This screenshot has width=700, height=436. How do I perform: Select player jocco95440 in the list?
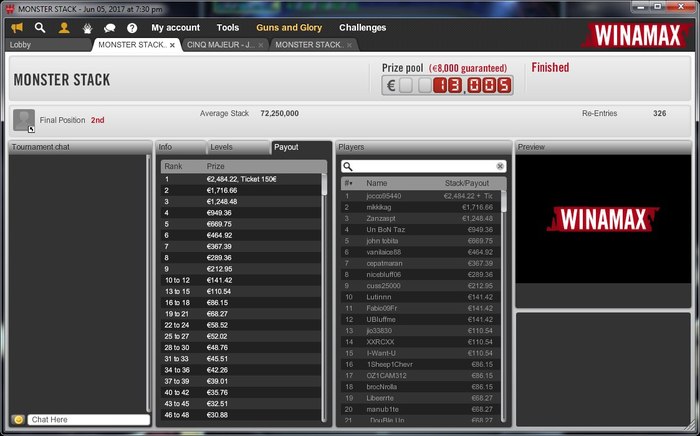pos(421,196)
